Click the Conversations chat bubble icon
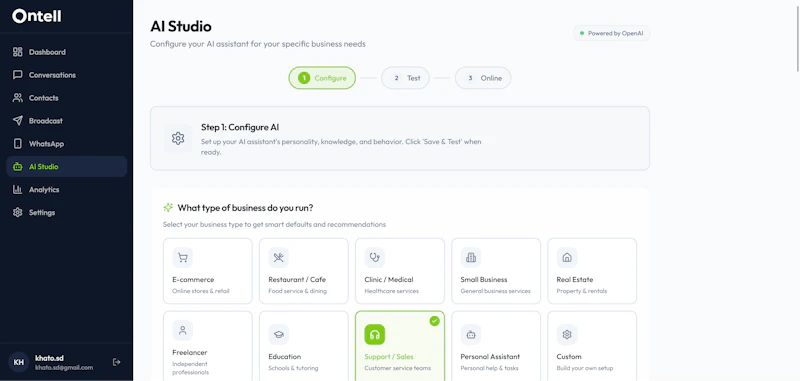Viewport: 800px width, 381px height. point(18,75)
